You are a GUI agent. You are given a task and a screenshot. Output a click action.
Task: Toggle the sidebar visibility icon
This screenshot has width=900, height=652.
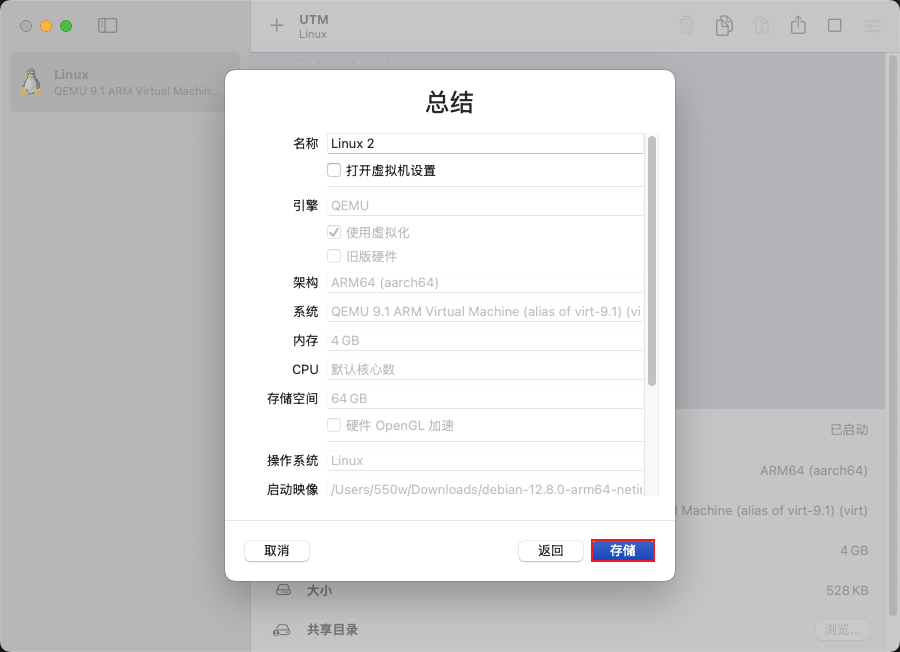[107, 25]
